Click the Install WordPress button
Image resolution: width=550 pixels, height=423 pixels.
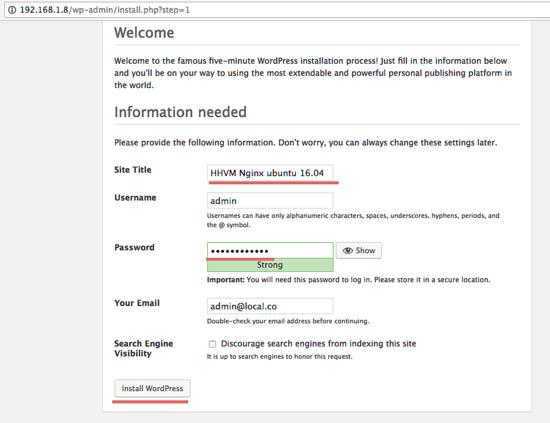click(x=152, y=388)
